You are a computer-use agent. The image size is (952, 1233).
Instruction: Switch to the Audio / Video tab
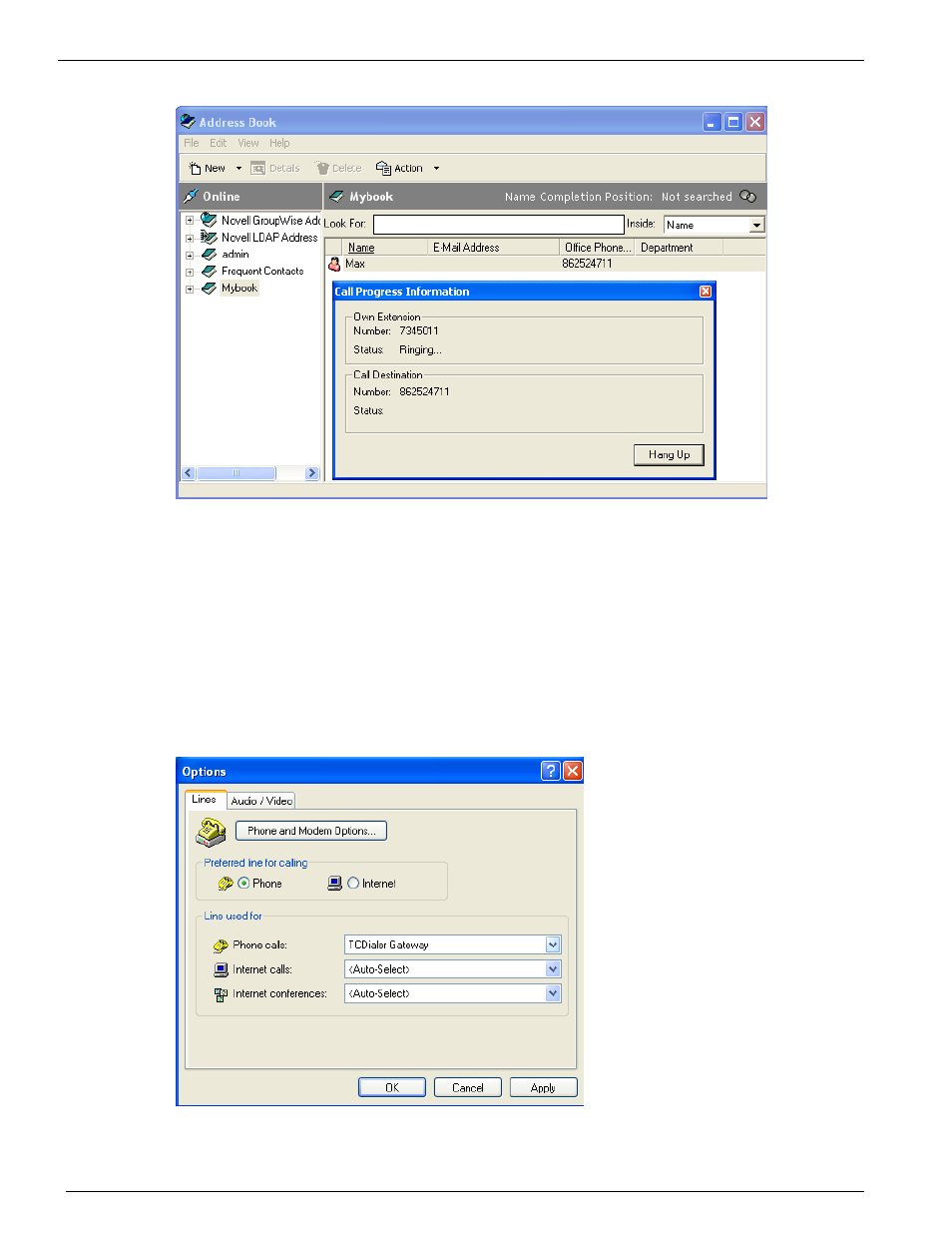pyautogui.click(x=261, y=801)
